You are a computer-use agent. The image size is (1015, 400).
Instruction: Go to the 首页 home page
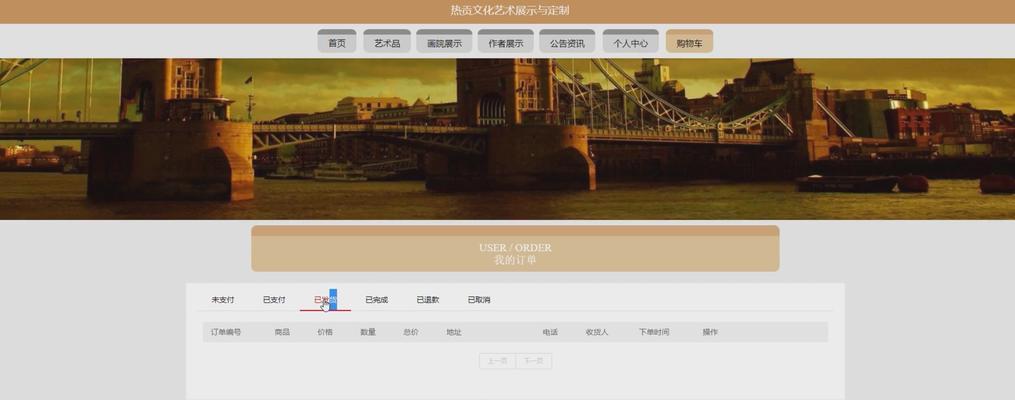click(x=337, y=41)
